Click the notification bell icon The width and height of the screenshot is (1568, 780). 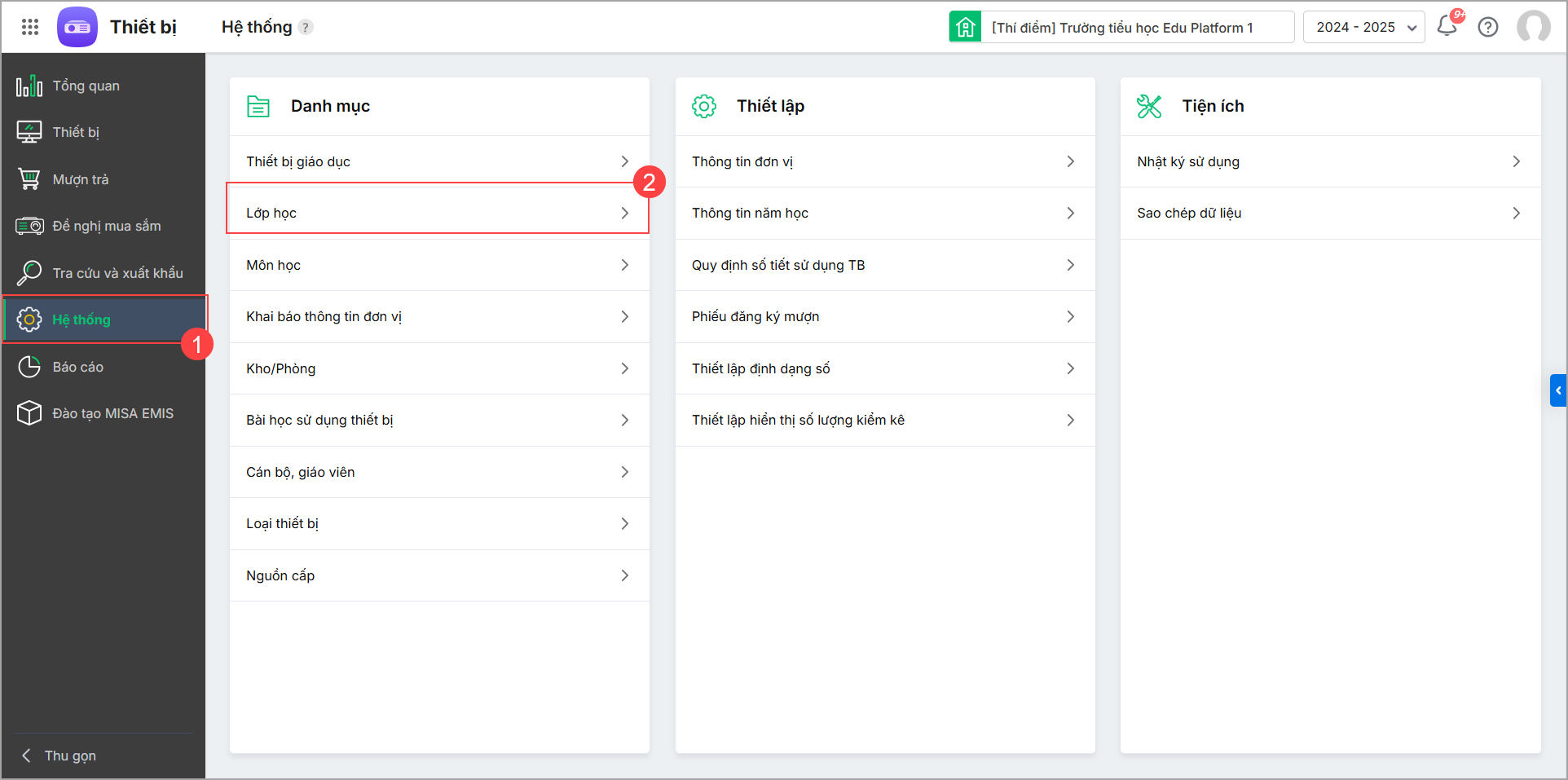1447,27
